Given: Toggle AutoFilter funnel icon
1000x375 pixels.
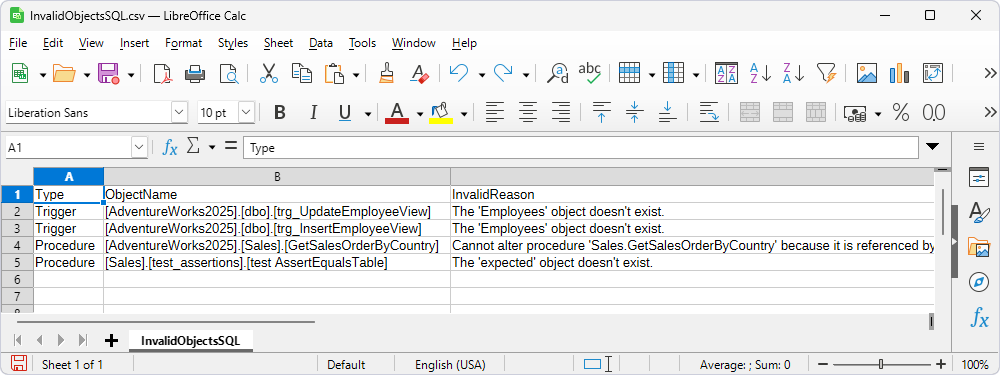Looking at the screenshot, I should click(827, 73).
